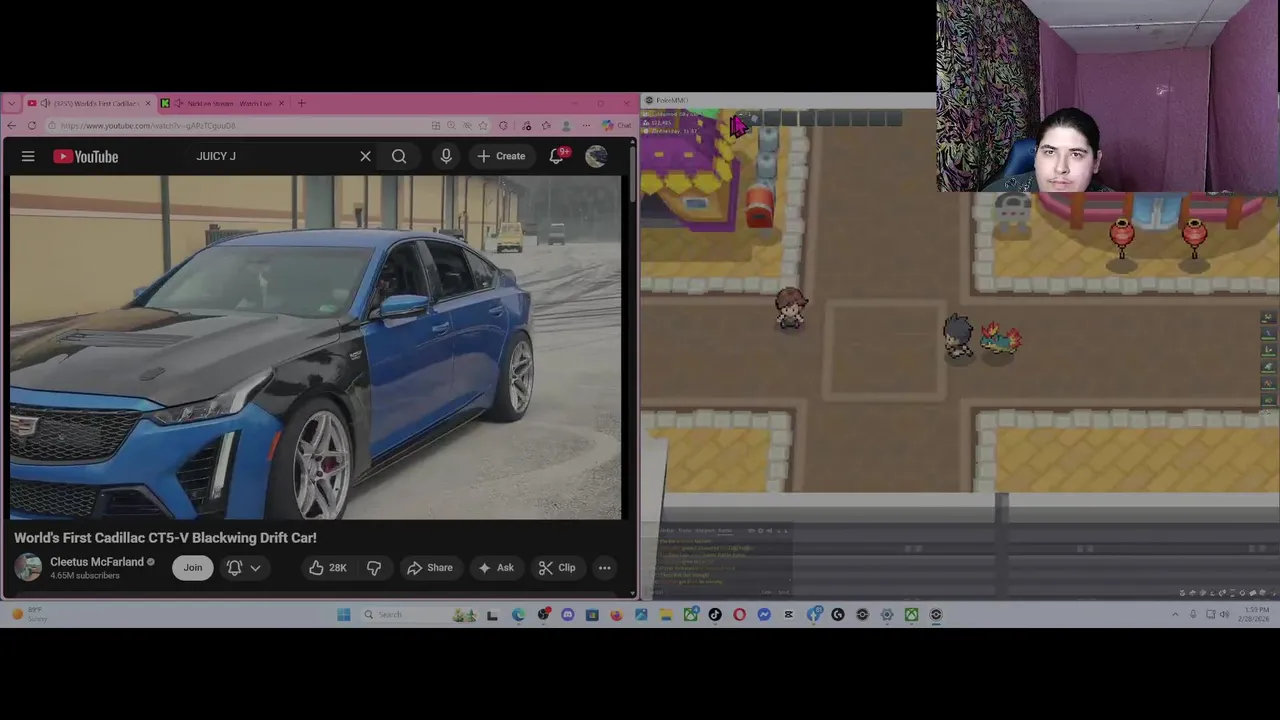
Task: Open Firefox from the taskbar
Action: coord(616,614)
